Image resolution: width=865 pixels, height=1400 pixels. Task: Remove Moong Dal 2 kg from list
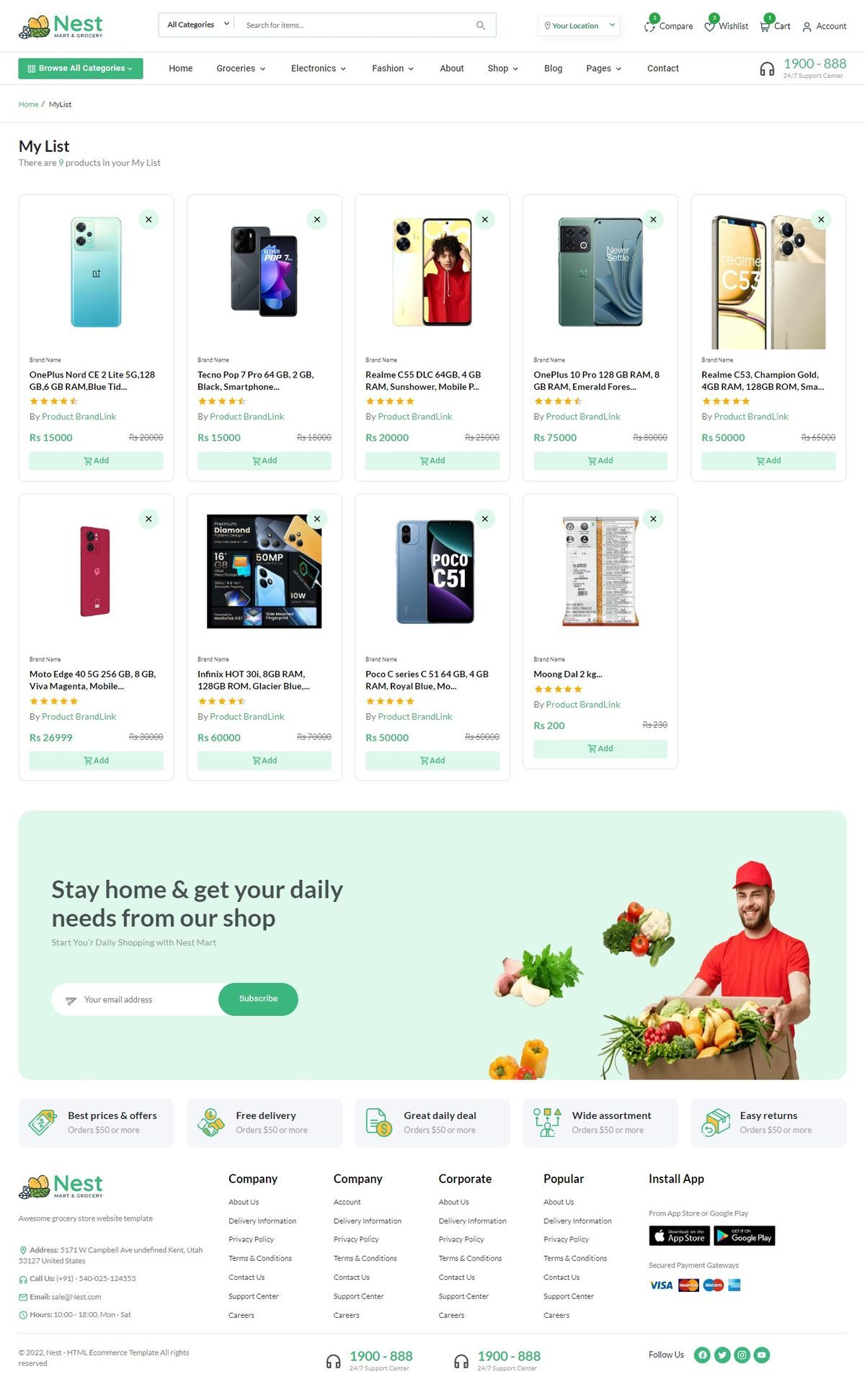click(653, 519)
